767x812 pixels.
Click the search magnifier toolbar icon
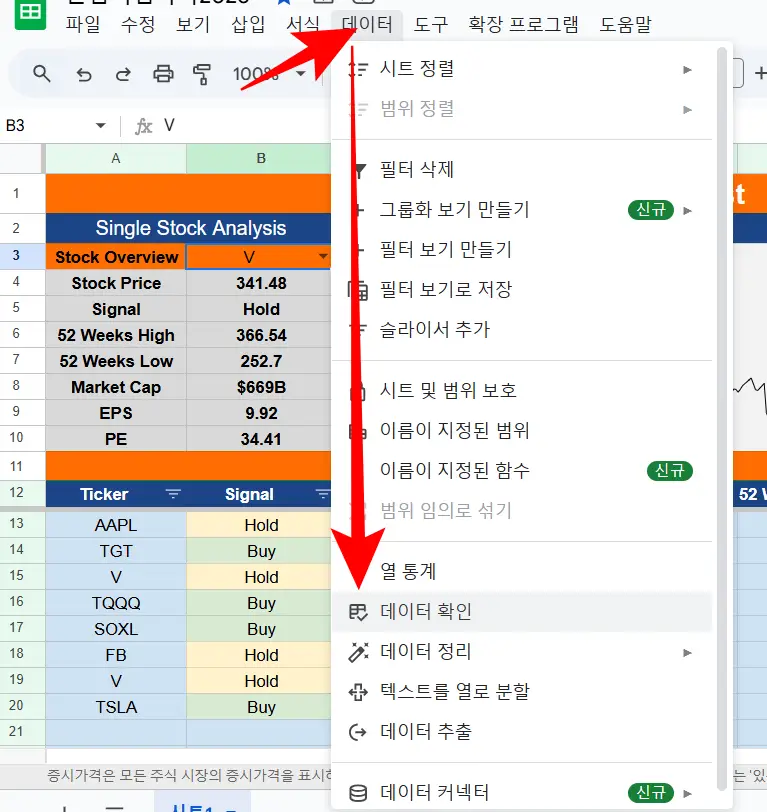[x=41, y=74]
